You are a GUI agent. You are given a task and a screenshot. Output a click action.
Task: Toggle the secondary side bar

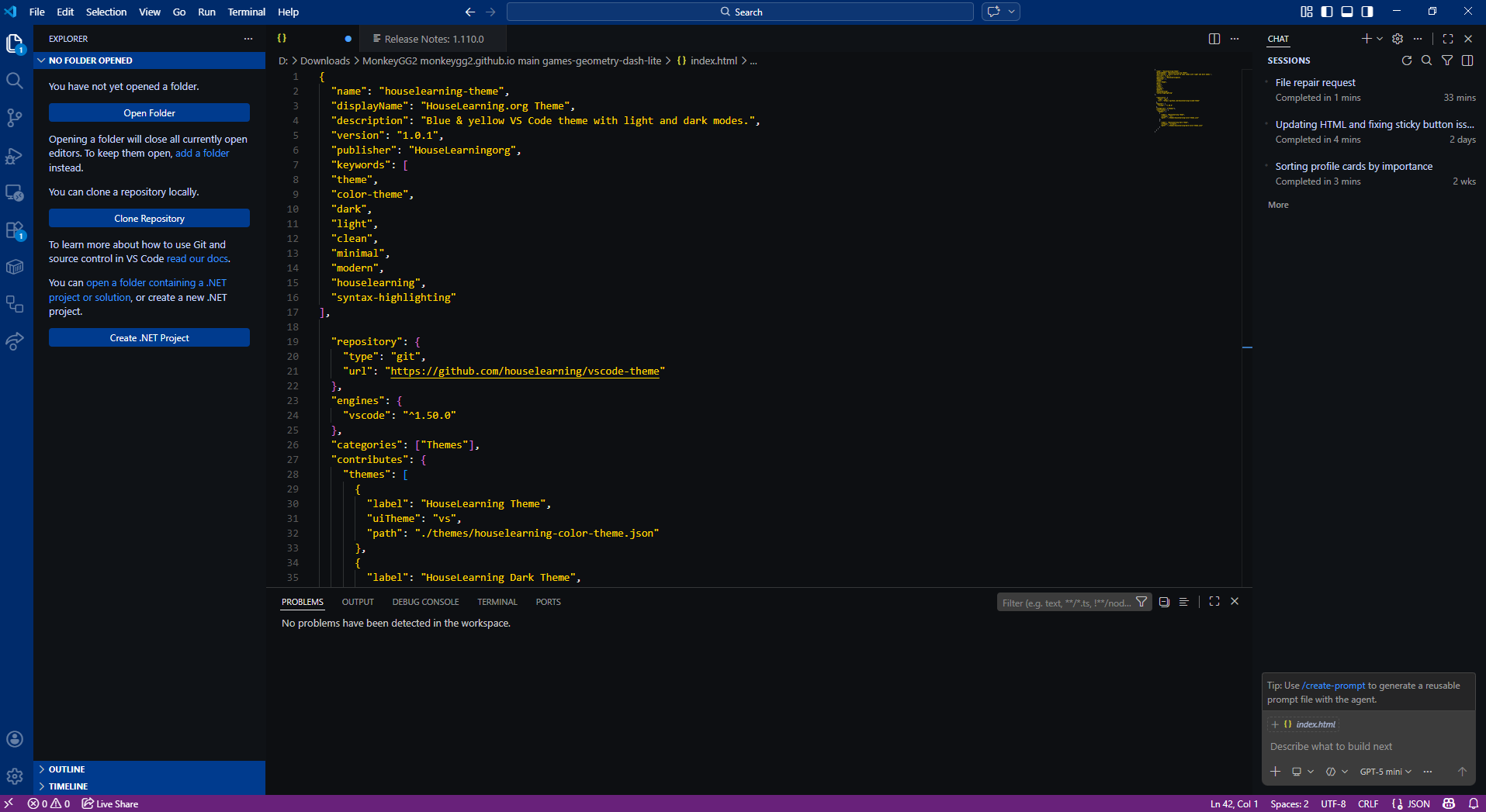[1367, 12]
